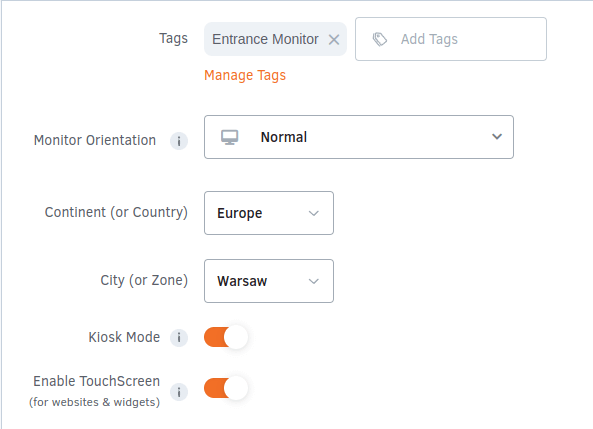The image size is (593, 429).
Task: Click the Kiosk Mode label
Action: tap(124, 337)
